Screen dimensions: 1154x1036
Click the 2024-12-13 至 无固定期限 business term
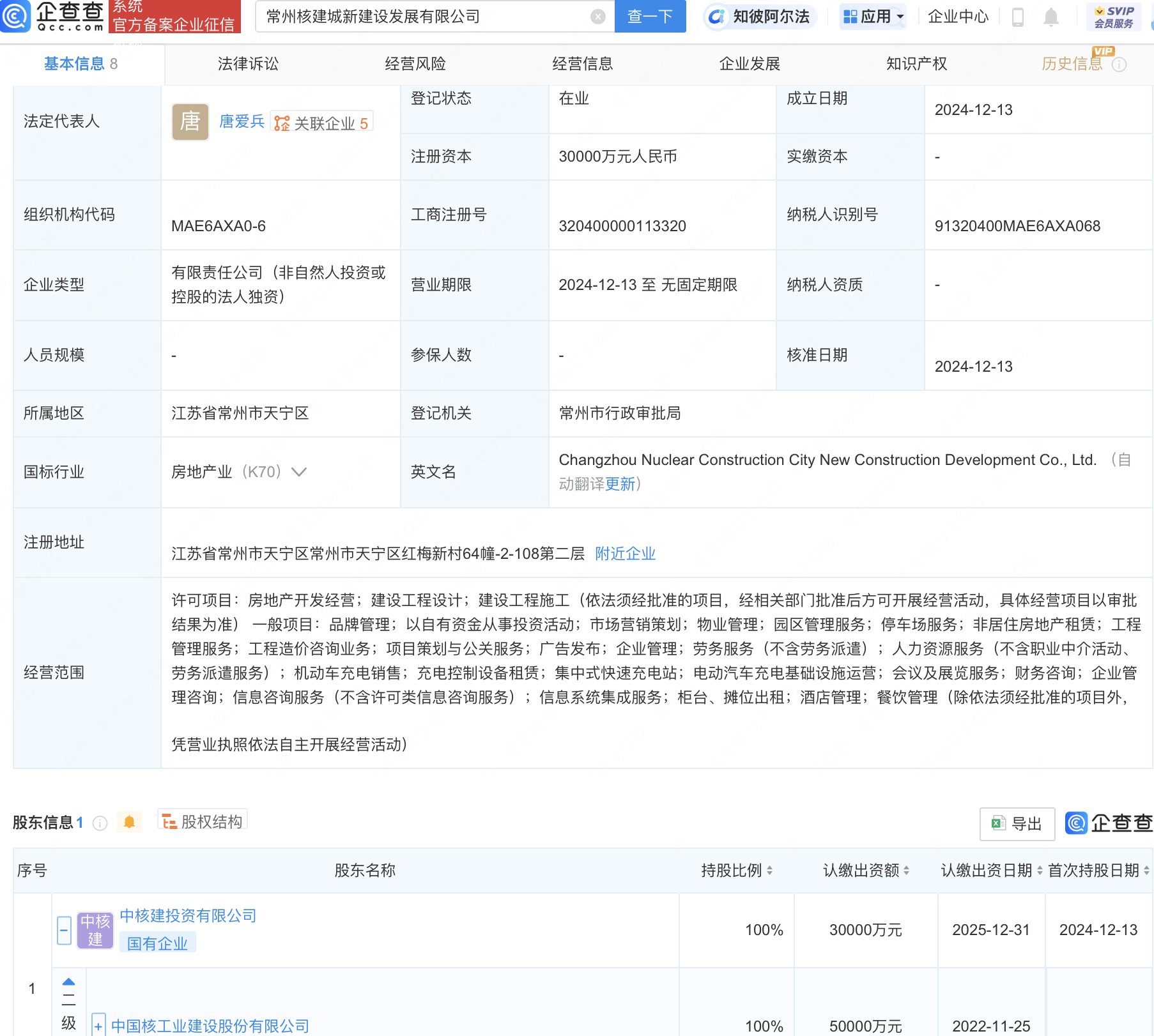coord(648,285)
